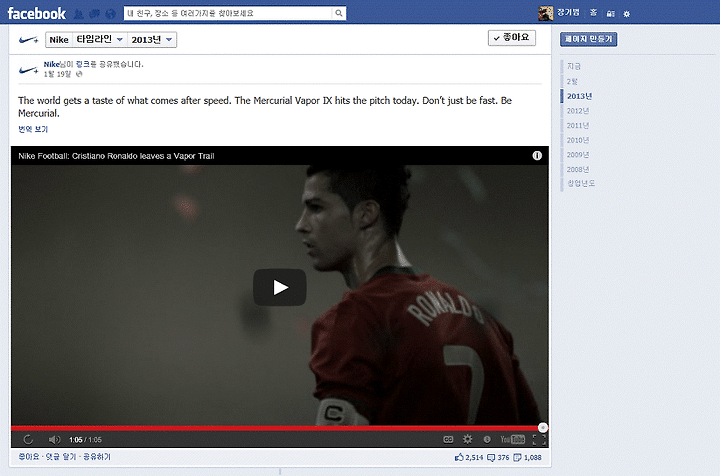Click the public audience globe icon
The height and width of the screenshot is (476, 720).
click(x=79, y=74)
